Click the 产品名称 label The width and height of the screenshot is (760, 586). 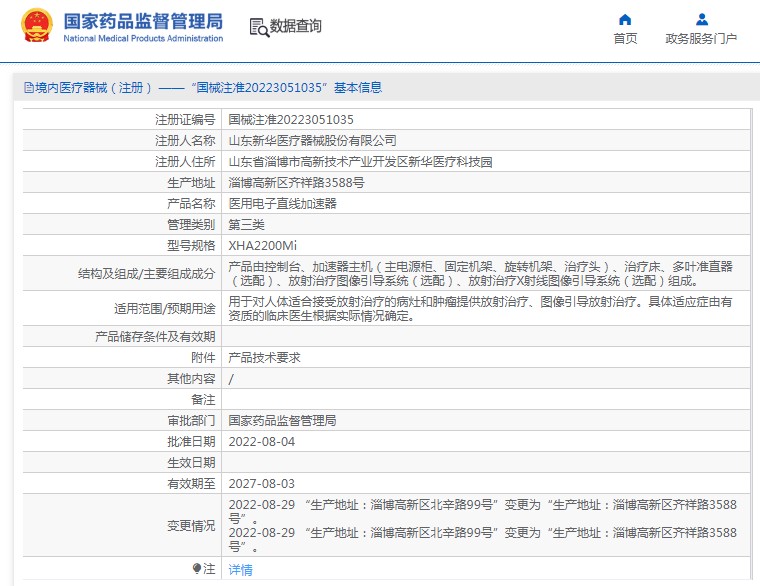[191, 204]
